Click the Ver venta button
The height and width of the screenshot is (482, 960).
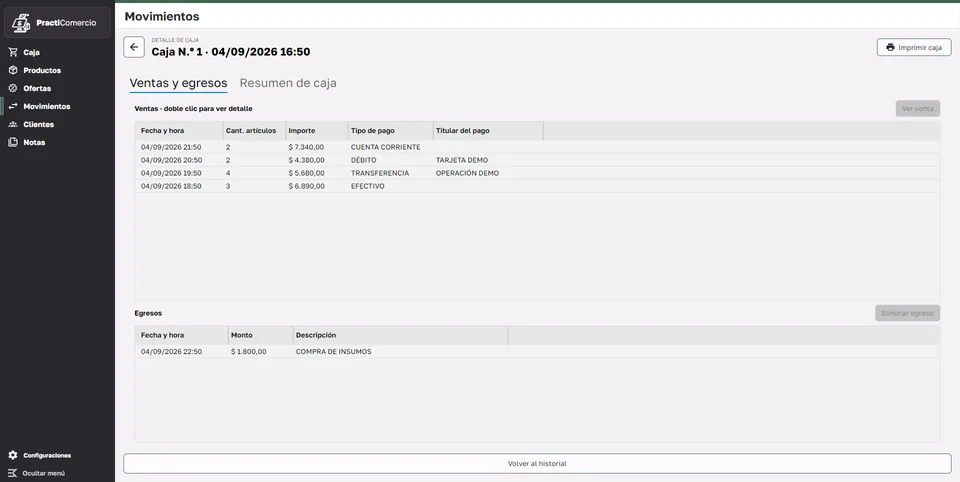tap(918, 108)
